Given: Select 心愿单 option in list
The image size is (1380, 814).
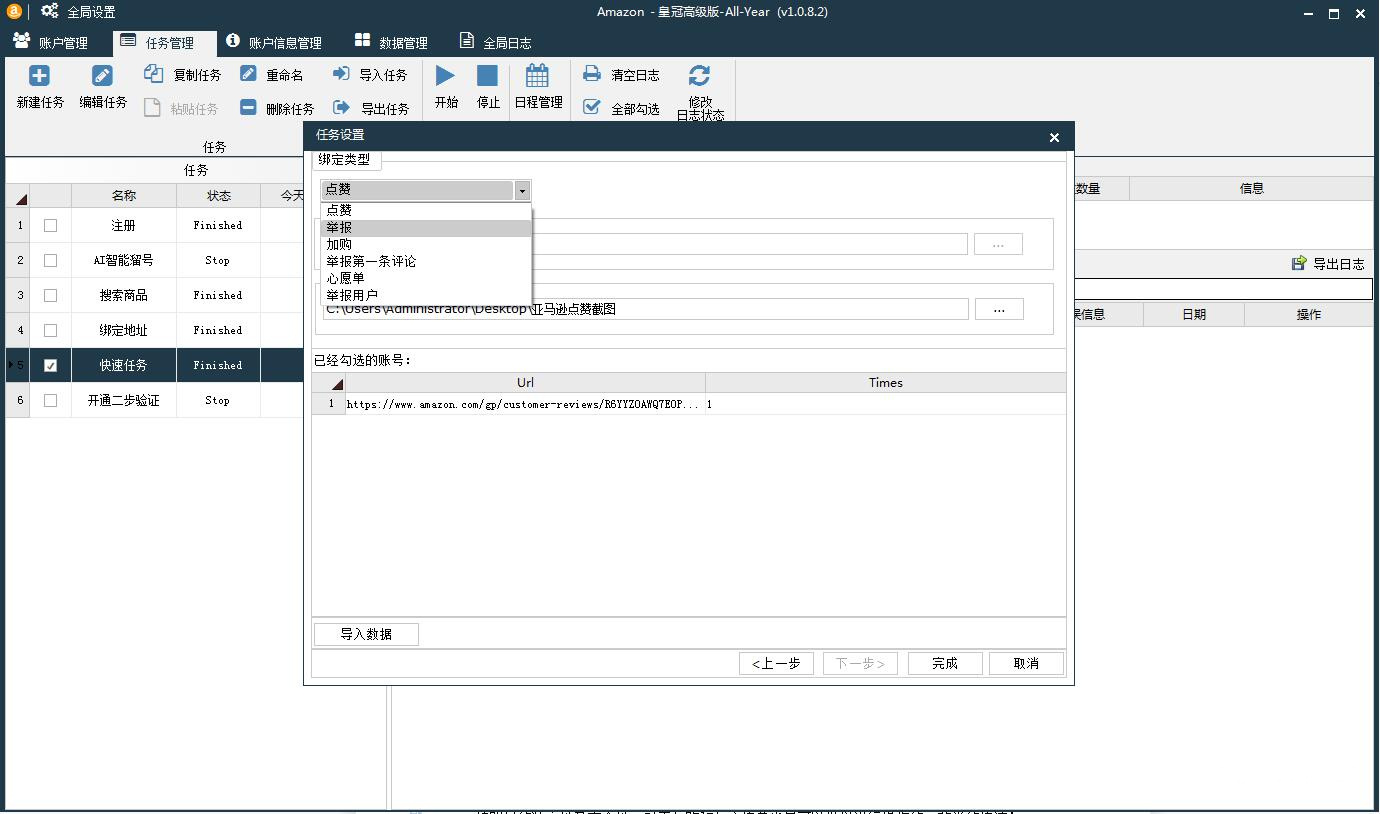Looking at the screenshot, I should 426,278.
